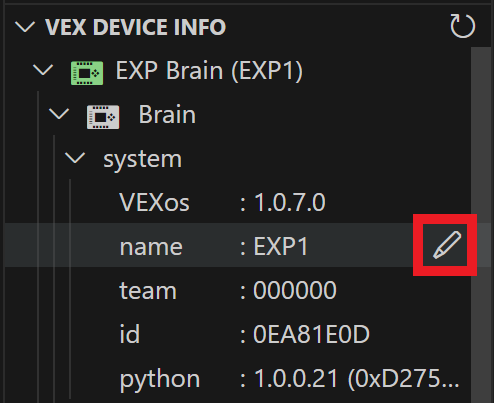Select the team : 000000 row
This screenshot has width=494, height=403.
coord(238,289)
